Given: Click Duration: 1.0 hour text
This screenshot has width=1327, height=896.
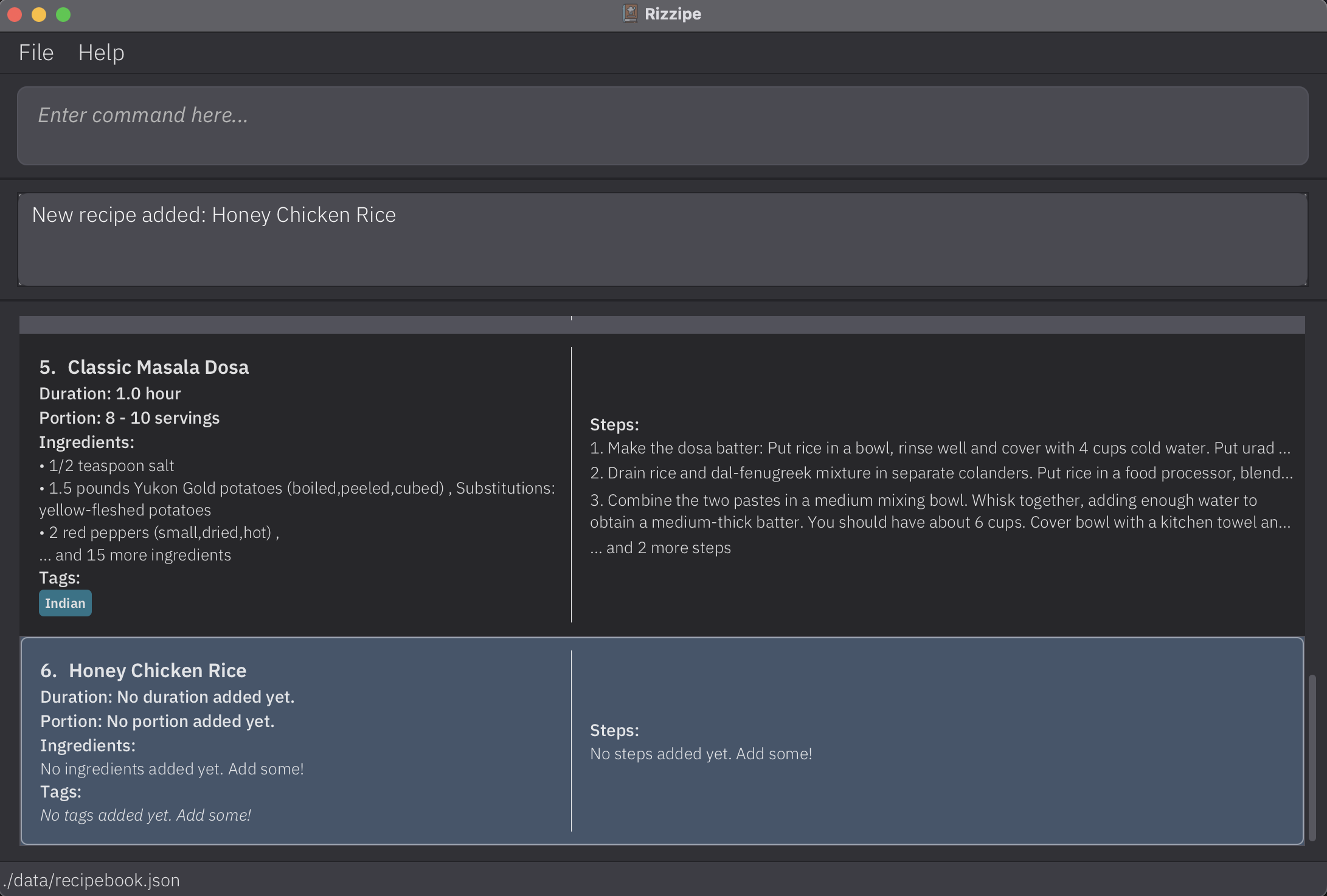Looking at the screenshot, I should click(x=110, y=393).
